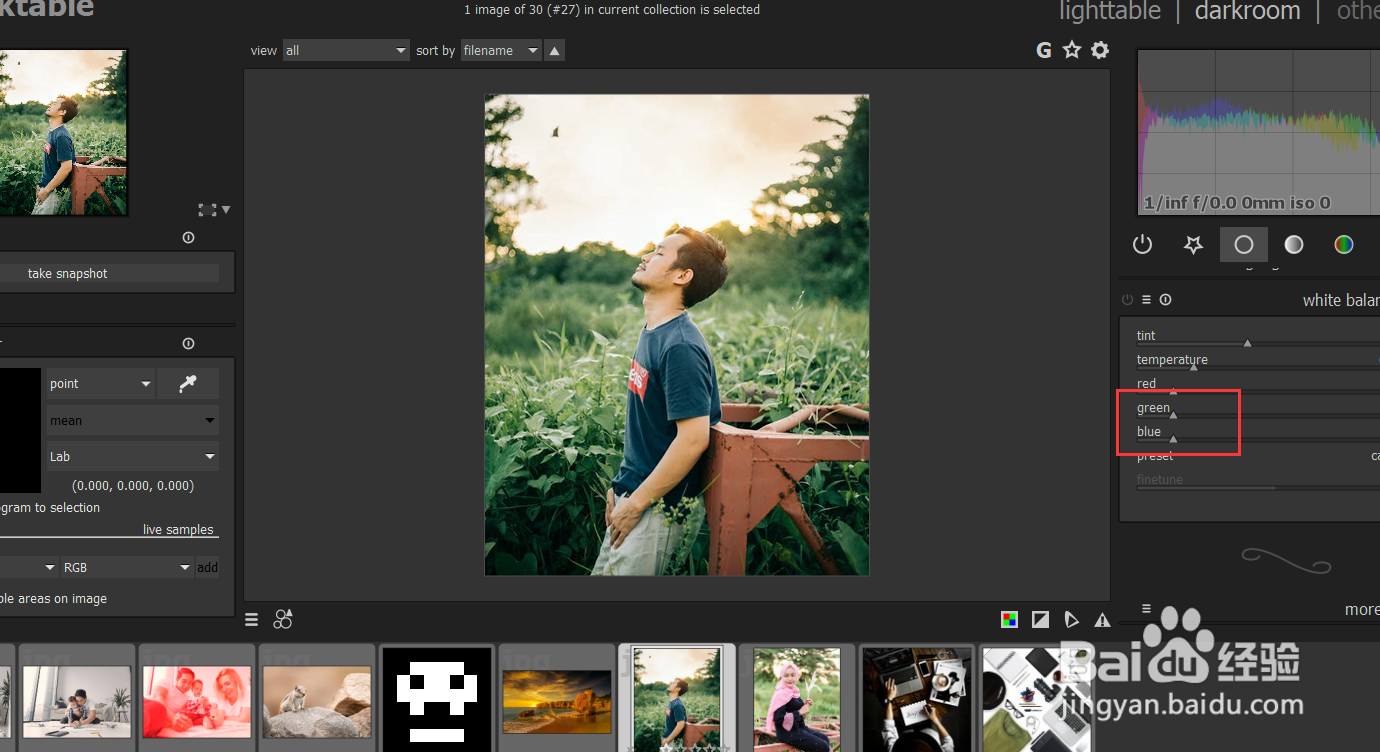Adjust the blue channel slider
The height and width of the screenshot is (752, 1380).
pos(1257,433)
